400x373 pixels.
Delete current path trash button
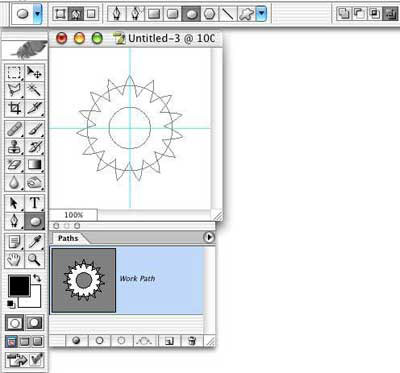pos(192,341)
